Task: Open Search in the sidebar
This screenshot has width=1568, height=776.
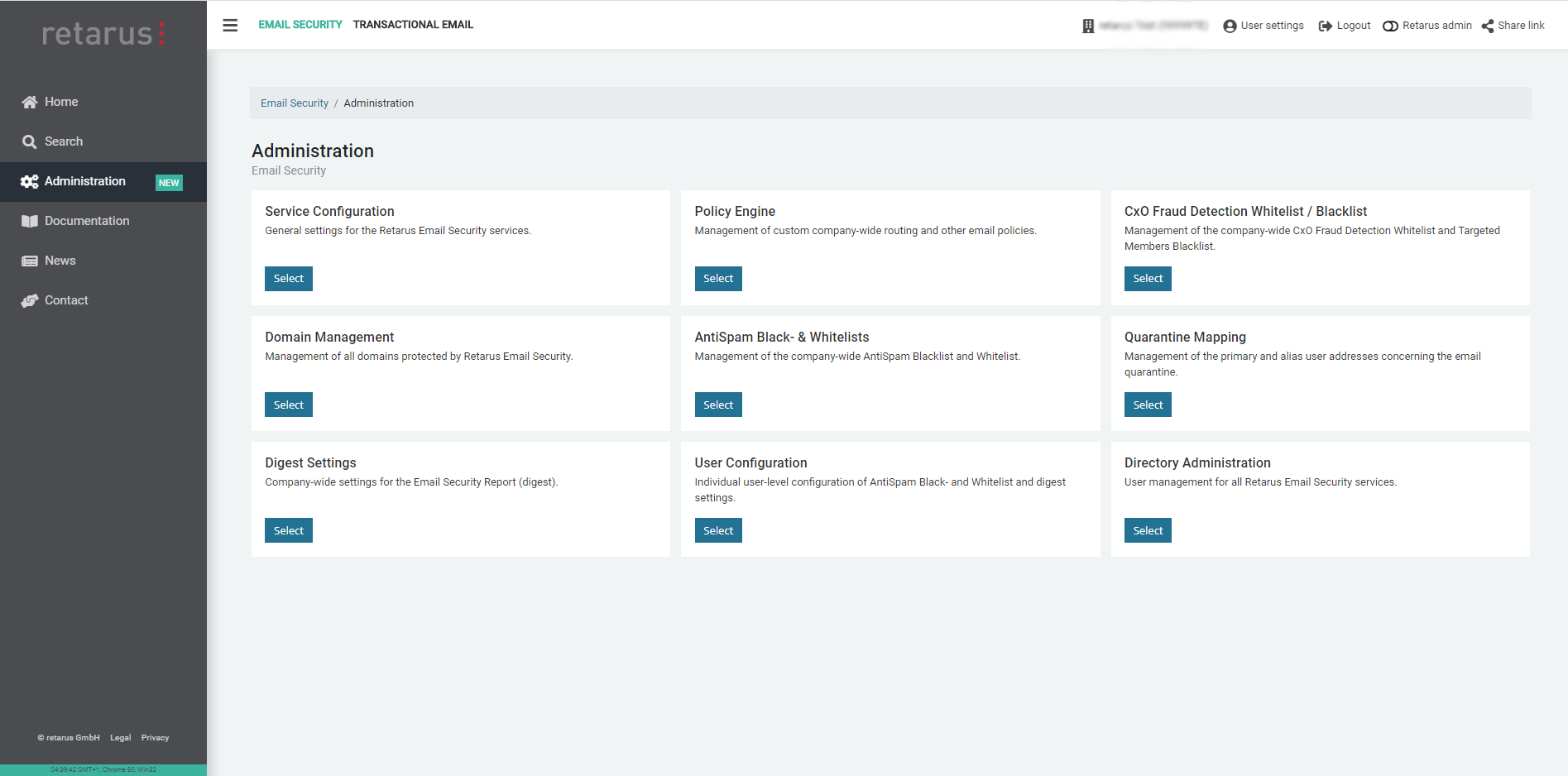Action: point(103,141)
